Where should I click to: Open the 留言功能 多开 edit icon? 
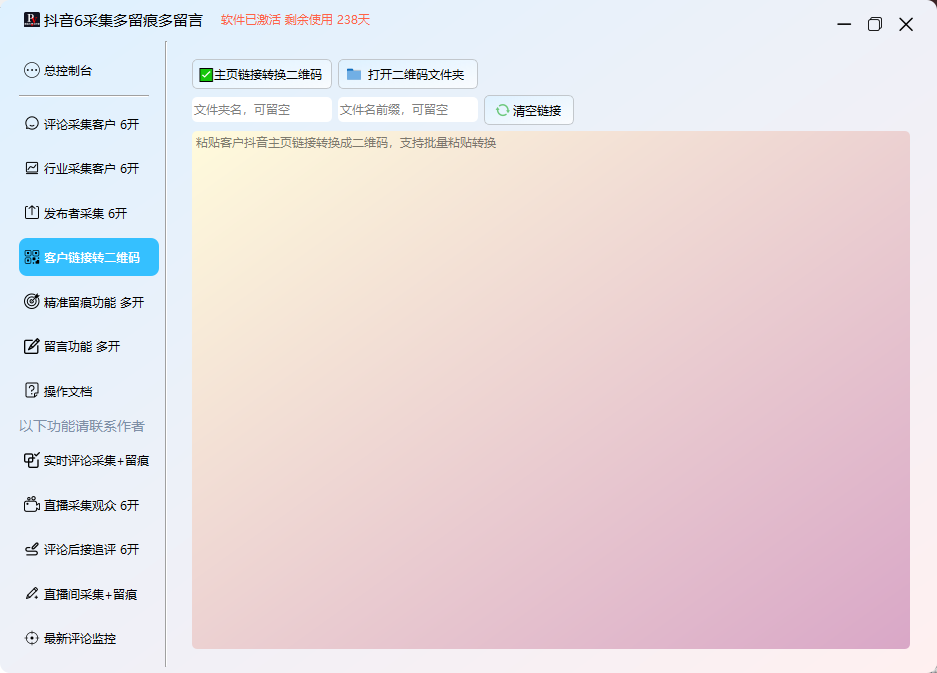pos(32,346)
